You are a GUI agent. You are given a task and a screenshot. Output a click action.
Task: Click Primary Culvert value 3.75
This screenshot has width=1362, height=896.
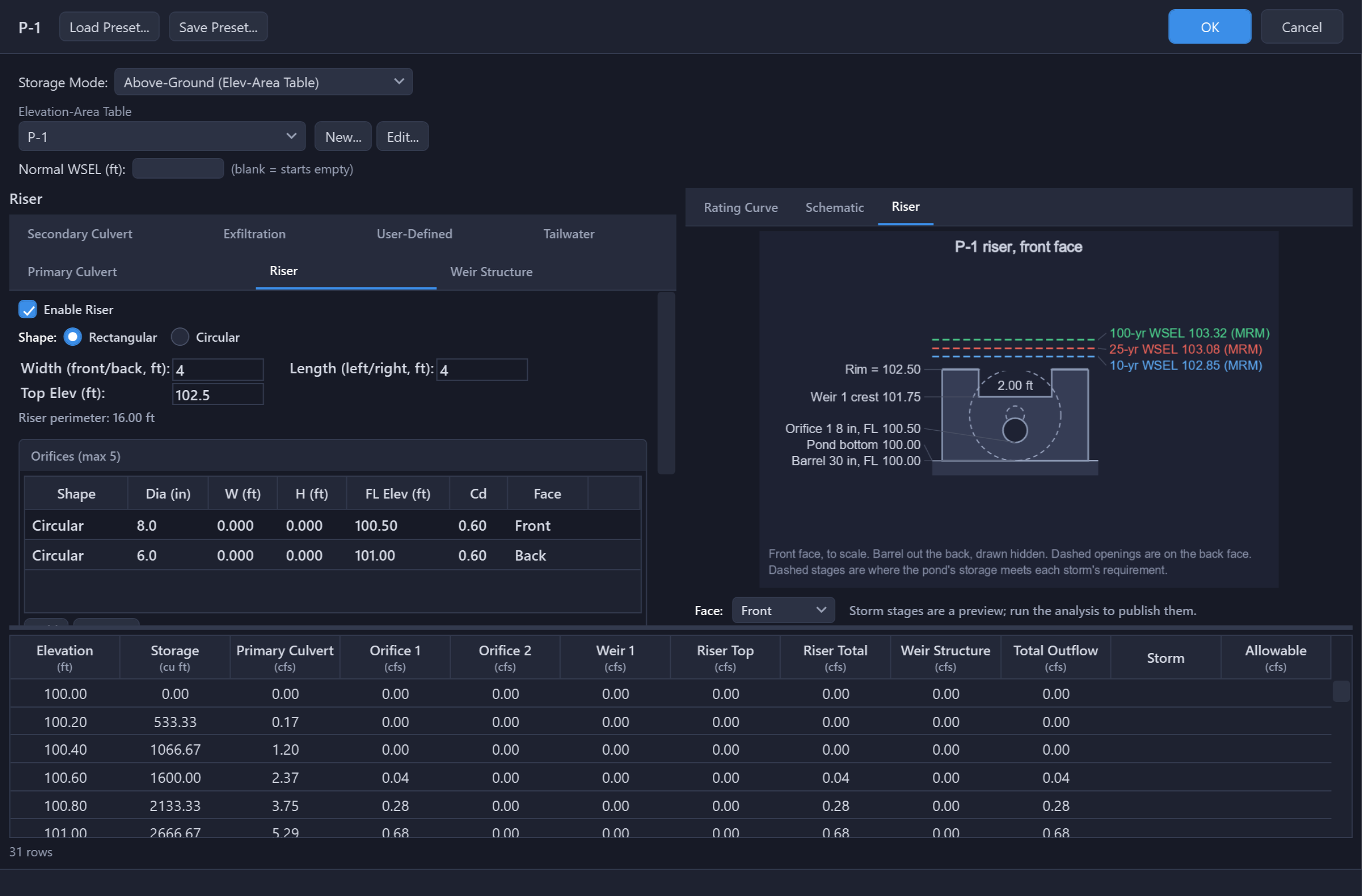coord(285,806)
